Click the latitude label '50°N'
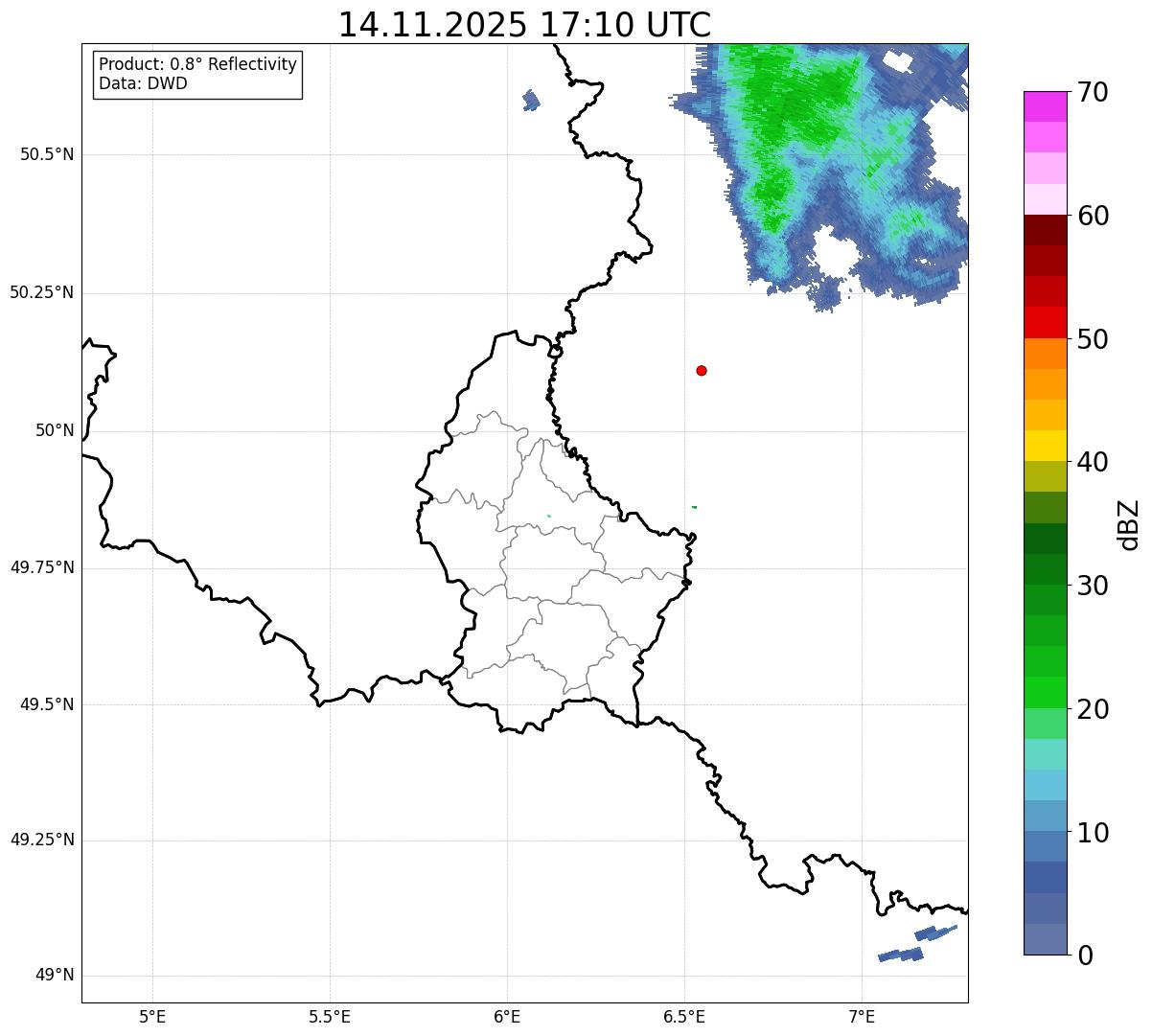 55,430
